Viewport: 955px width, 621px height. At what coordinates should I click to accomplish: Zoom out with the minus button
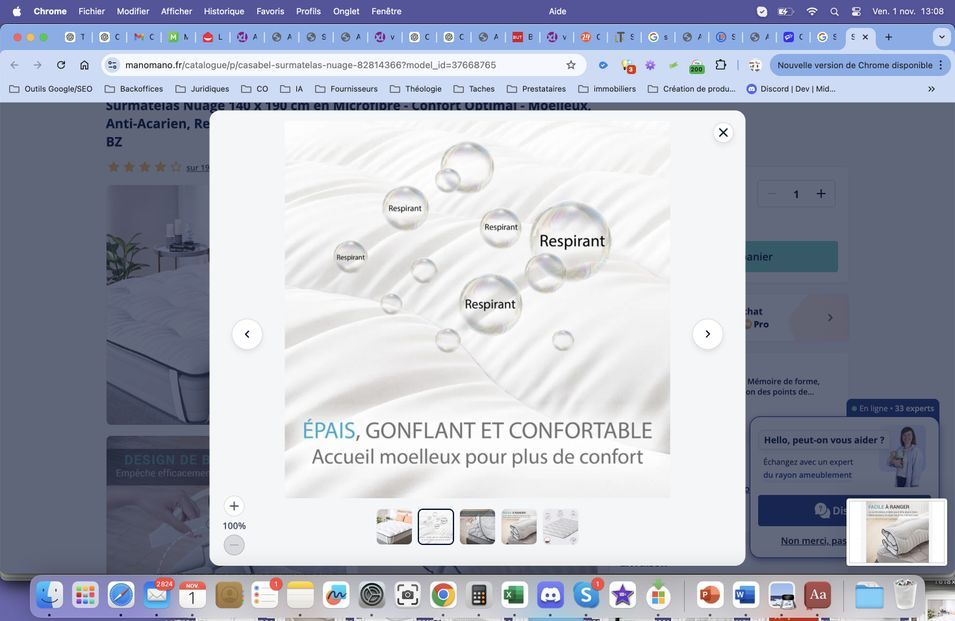pyautogui.click(x=233, y=545)
